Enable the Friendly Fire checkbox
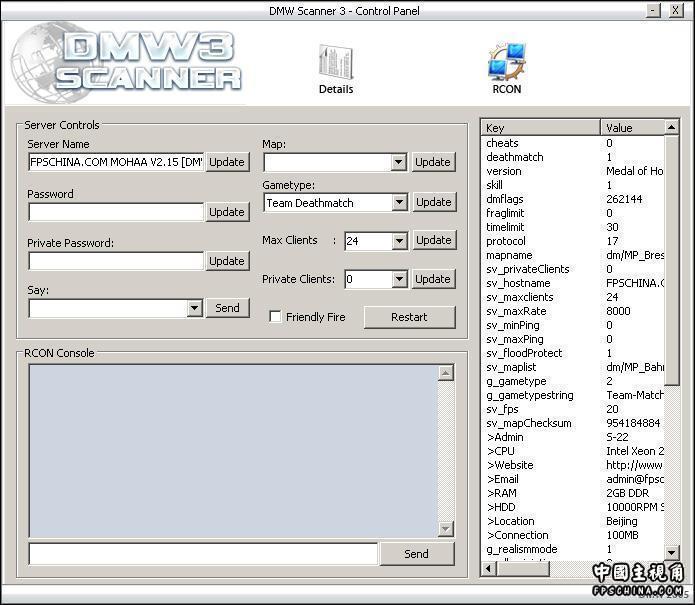This screenshot has height=605, width=695. click(275, 317)
